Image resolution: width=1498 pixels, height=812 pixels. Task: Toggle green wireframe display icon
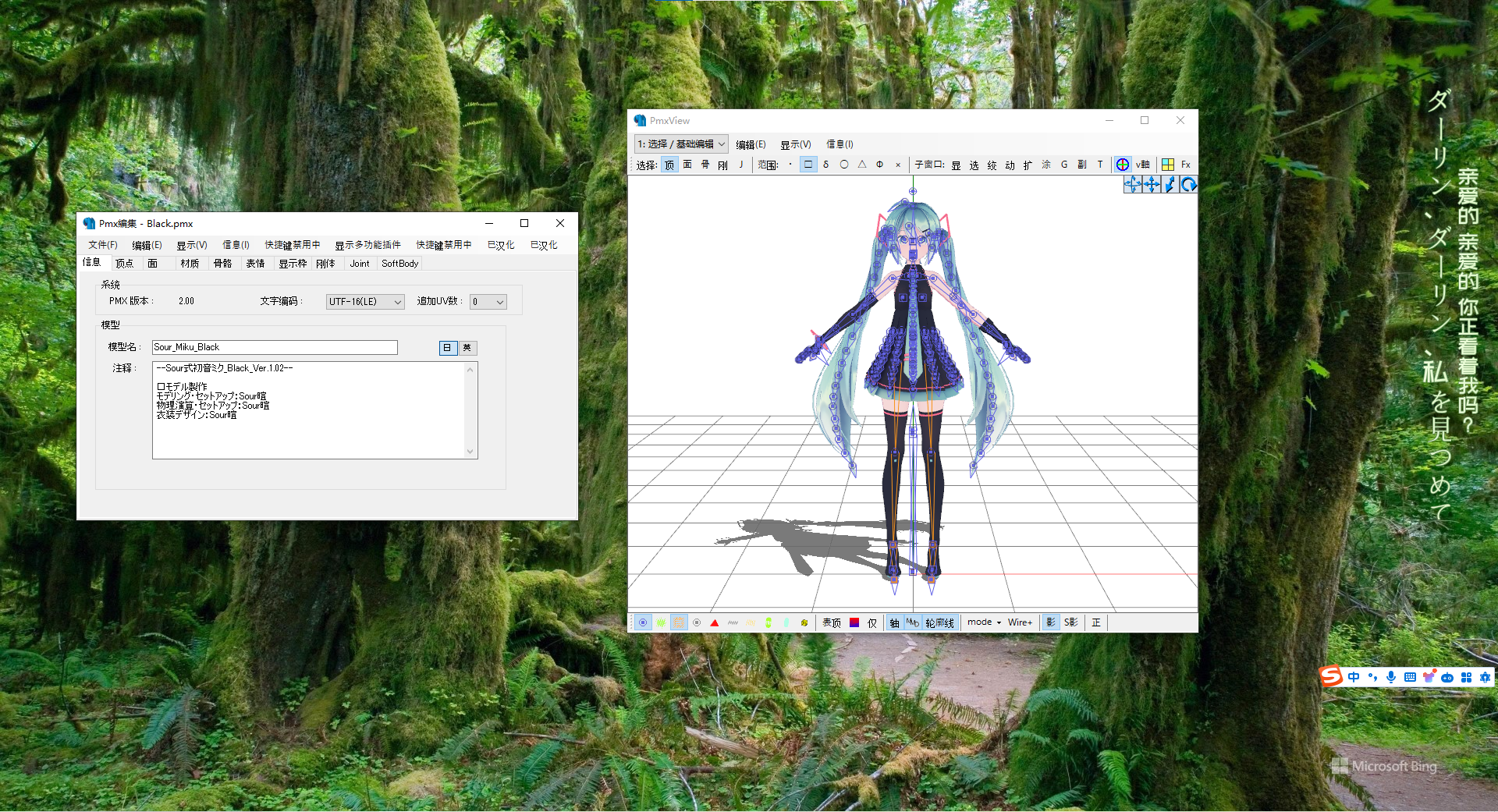point(661,622)
